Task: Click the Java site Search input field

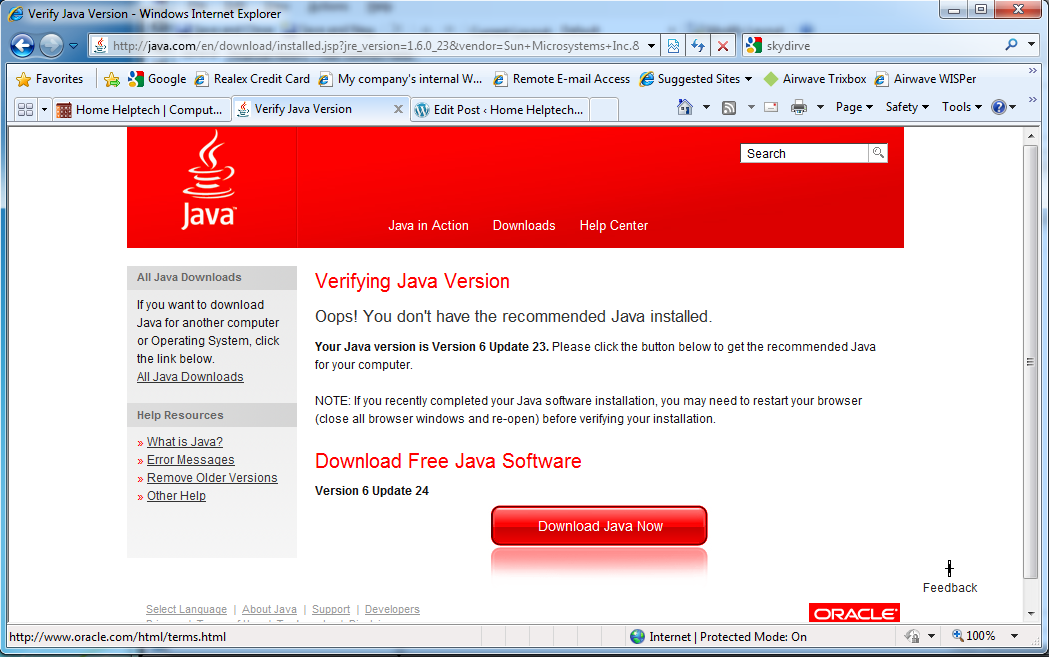Action: [x=804, y=153]
